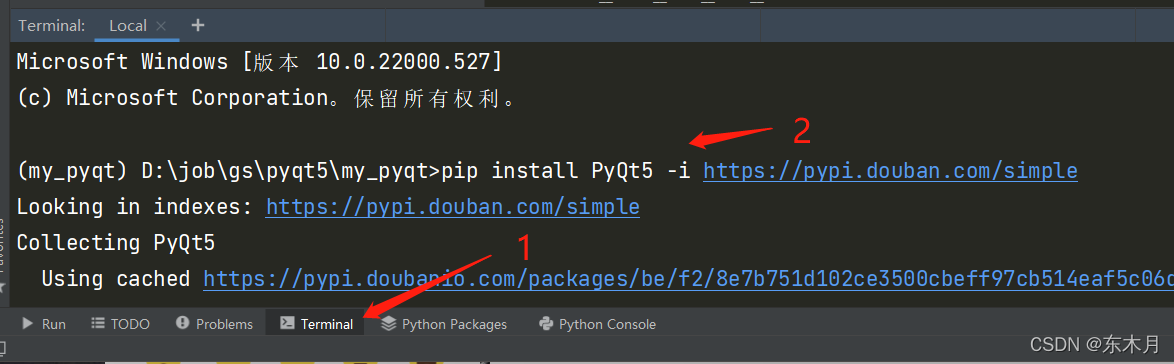Click the Problems warning icon
This screenshot has width=1174, height=364.
182,324
